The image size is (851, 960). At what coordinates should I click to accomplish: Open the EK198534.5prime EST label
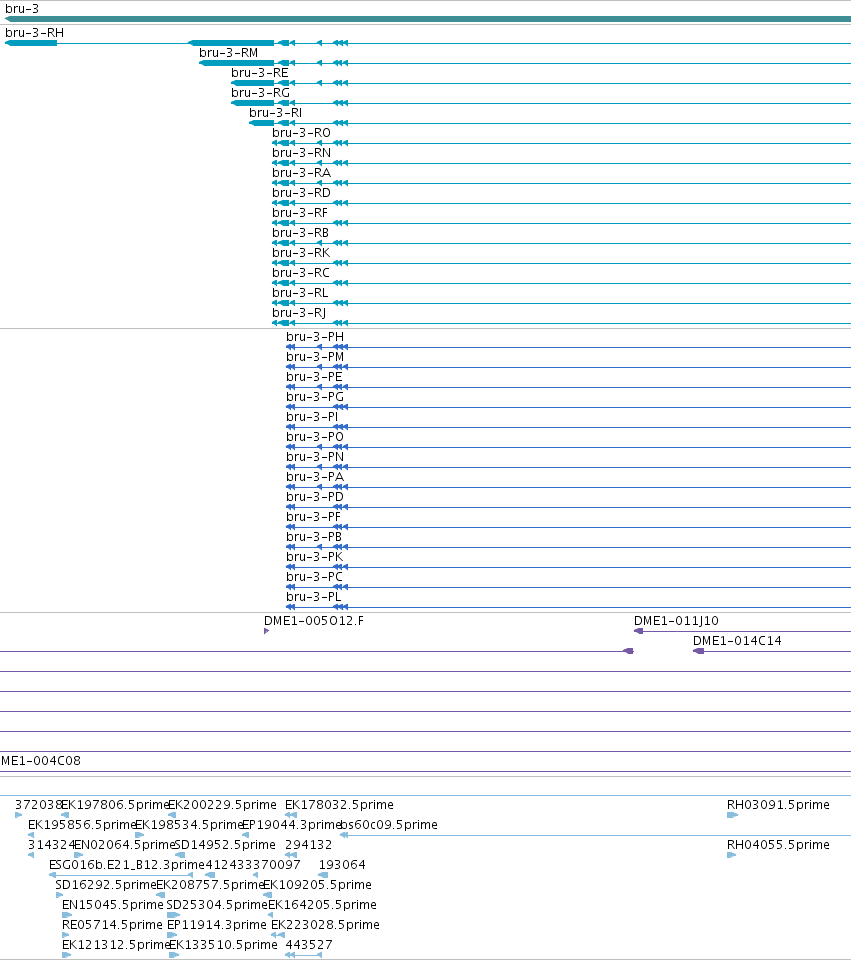[189, 825]
